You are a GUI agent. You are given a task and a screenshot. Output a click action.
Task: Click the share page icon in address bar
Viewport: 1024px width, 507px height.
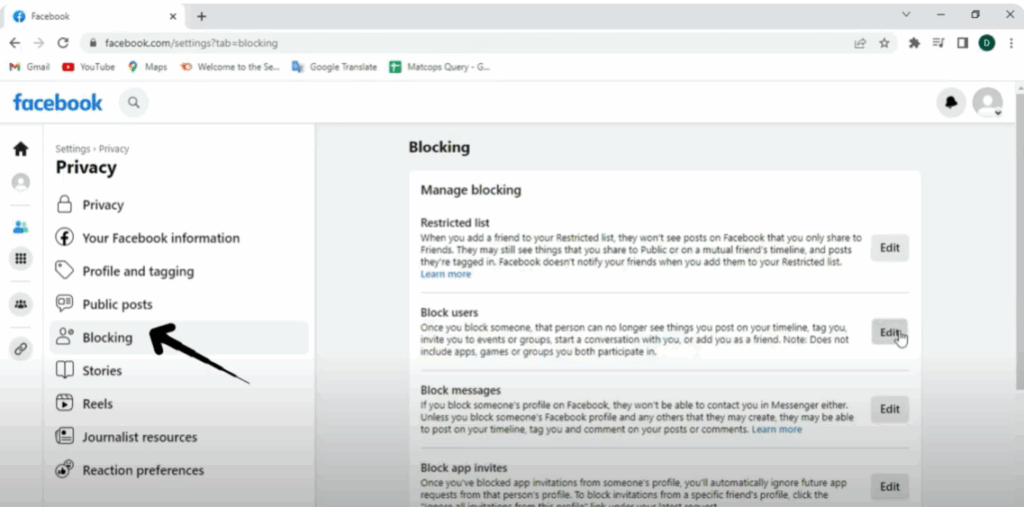(860, 43)
